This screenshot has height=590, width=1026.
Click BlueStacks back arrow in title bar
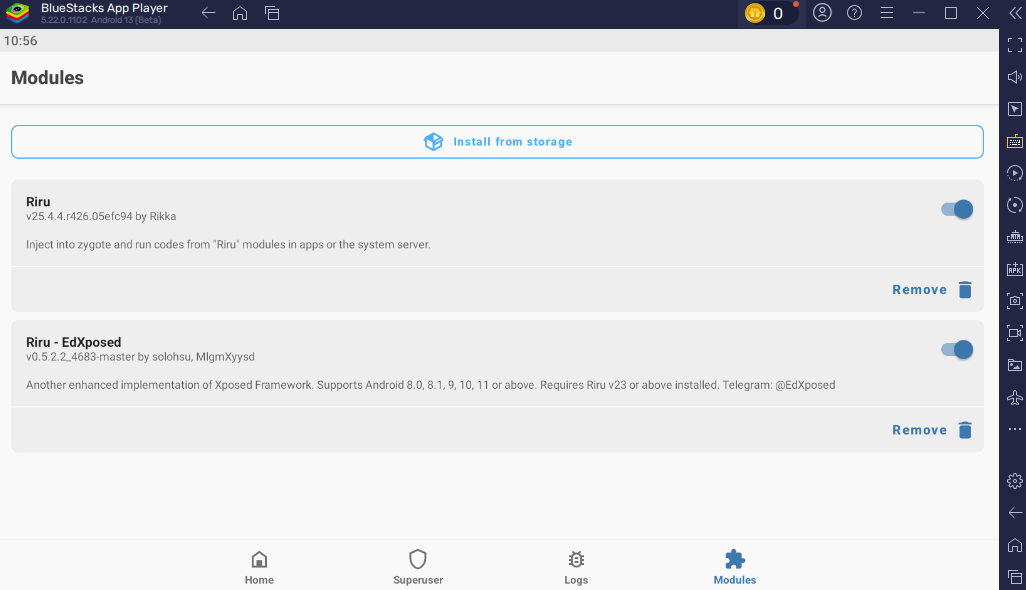[208, 13]
